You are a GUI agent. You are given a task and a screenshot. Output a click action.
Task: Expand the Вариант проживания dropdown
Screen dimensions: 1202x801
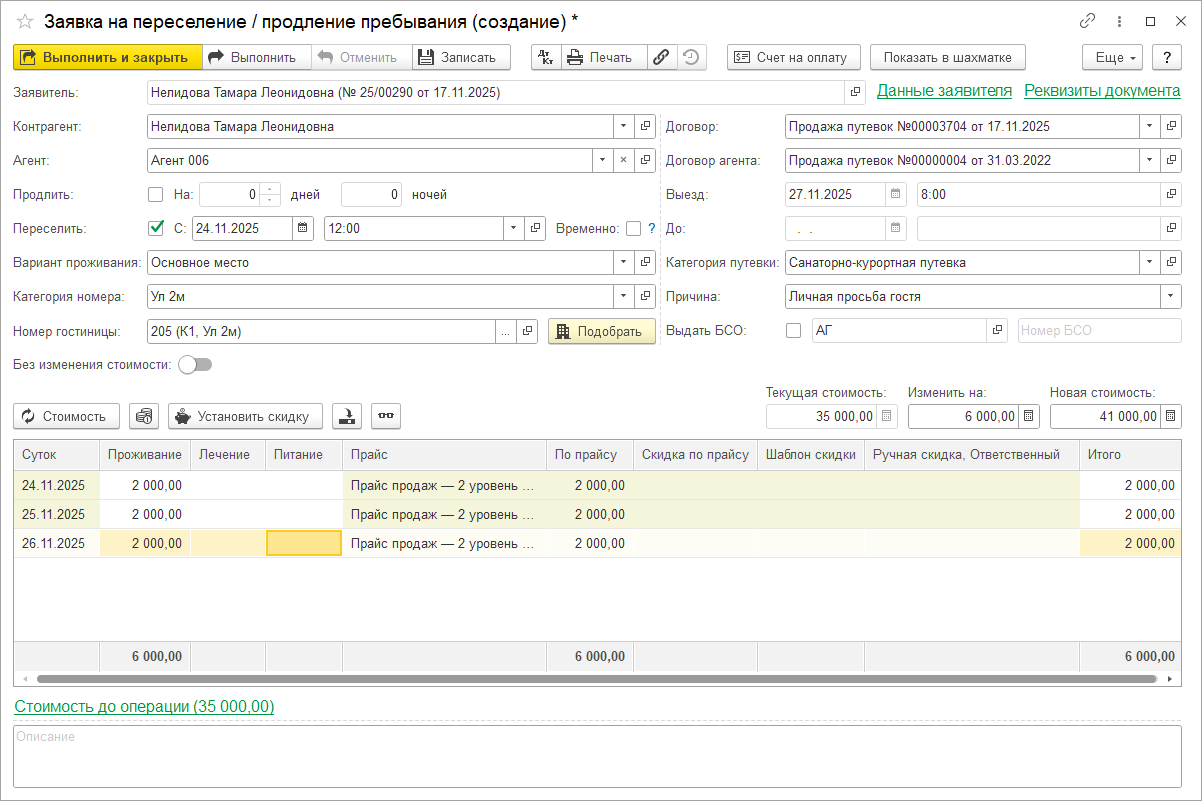tap(624, 263)
